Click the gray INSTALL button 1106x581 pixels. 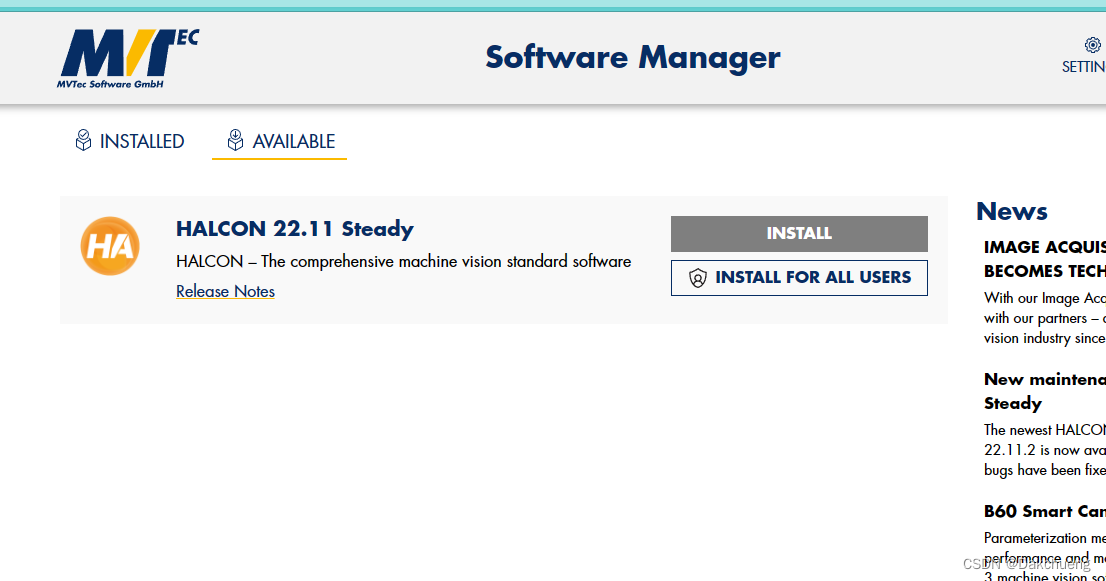coord(799,234)
